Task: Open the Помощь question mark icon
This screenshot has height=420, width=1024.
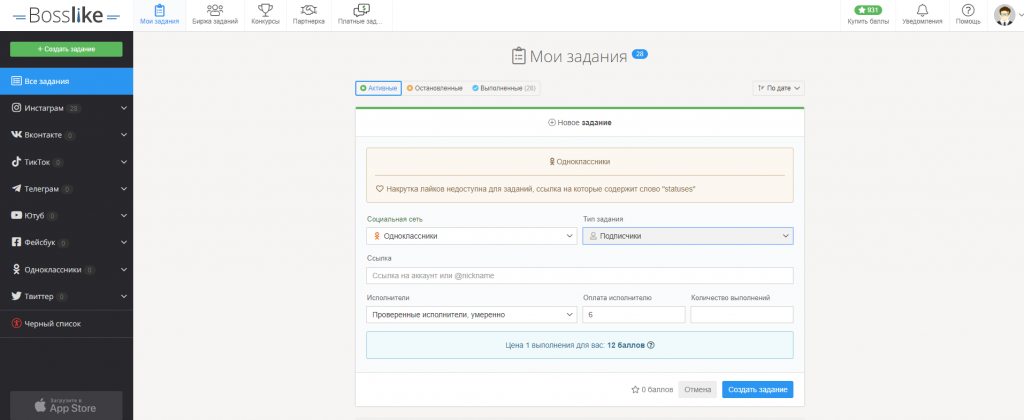Action: click(968, 10)
